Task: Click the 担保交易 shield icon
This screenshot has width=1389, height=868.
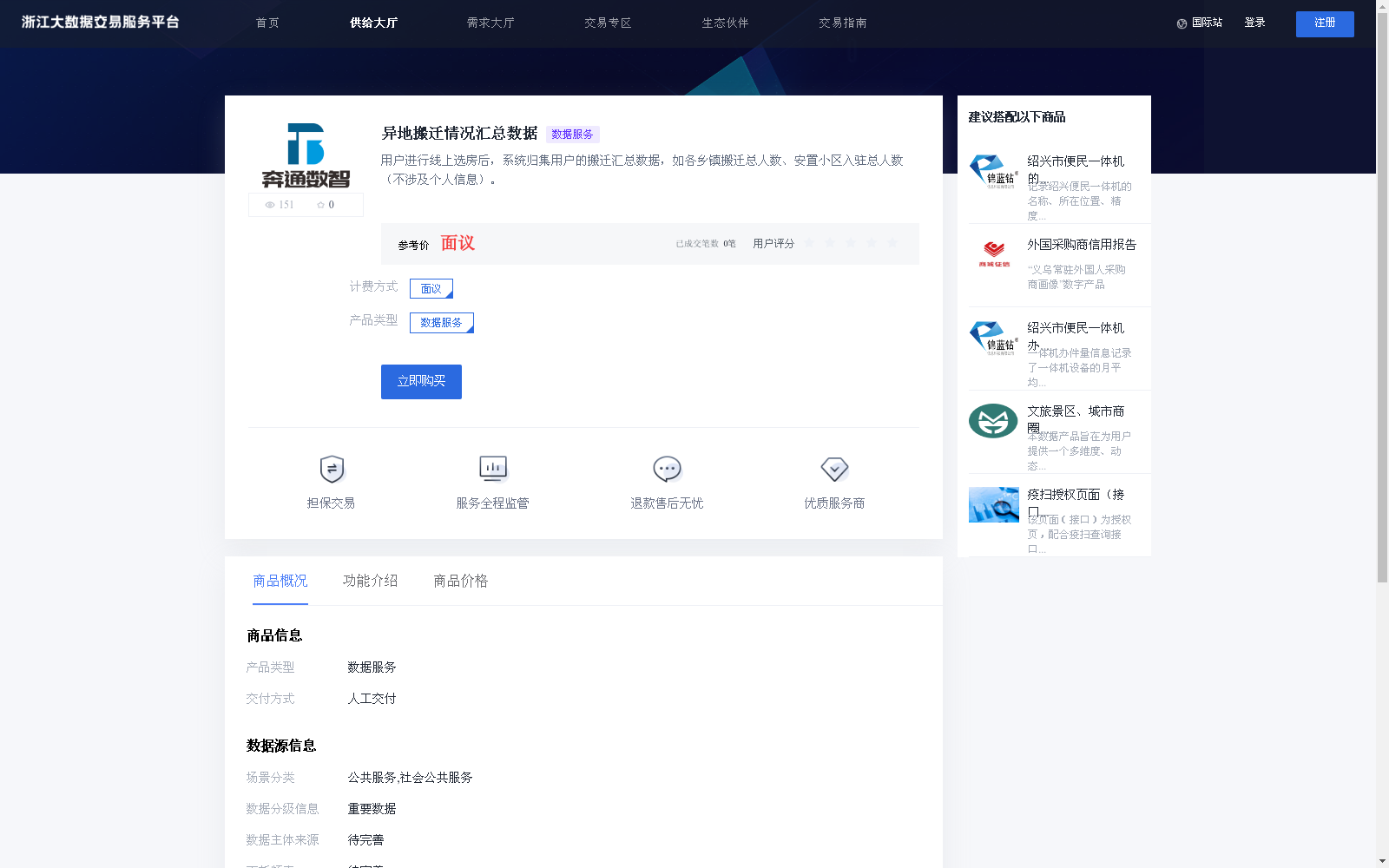Action: (x=331, y=469)
